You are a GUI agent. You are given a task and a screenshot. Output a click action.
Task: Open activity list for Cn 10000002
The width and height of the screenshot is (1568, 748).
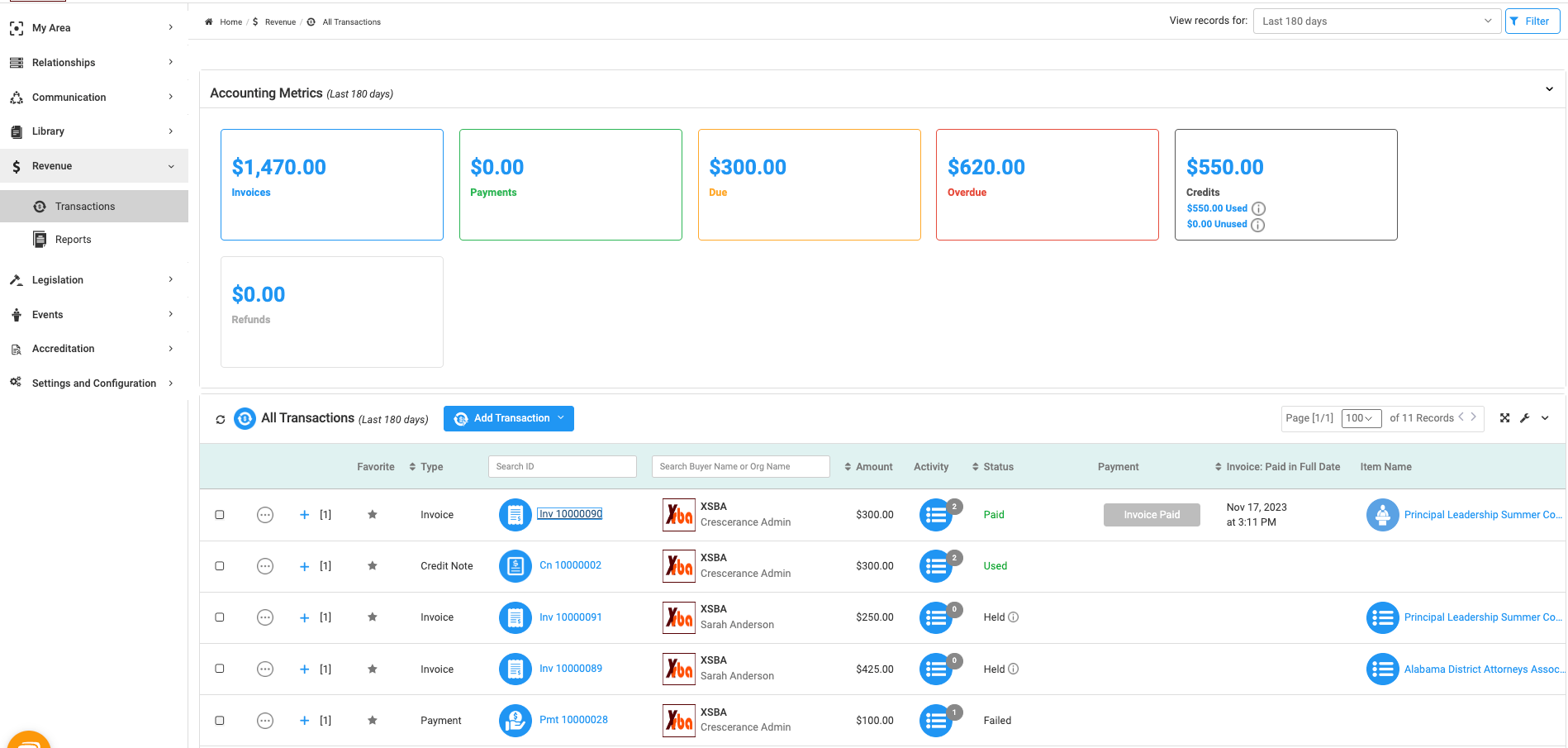point(936,566)
